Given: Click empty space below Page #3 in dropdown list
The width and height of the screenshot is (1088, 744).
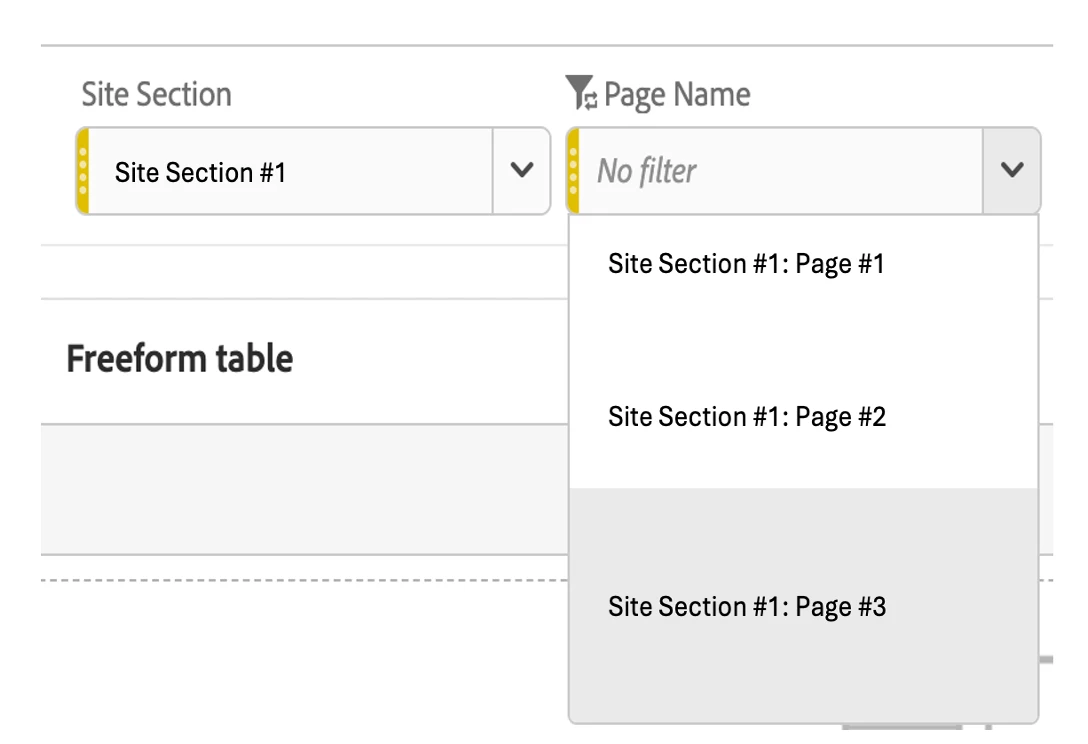Looking at the screenshot, I should (800, 680).
